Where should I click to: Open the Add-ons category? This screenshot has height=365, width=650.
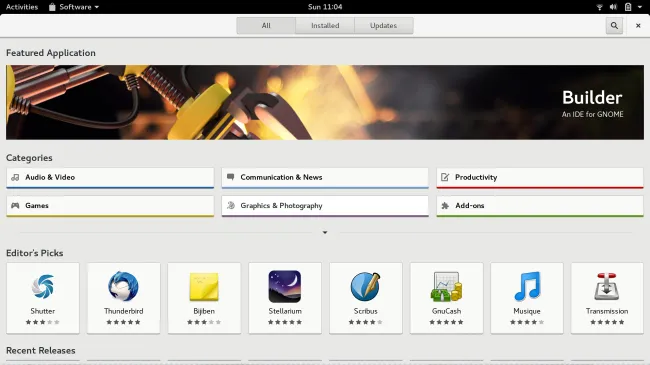click(540, 206)
